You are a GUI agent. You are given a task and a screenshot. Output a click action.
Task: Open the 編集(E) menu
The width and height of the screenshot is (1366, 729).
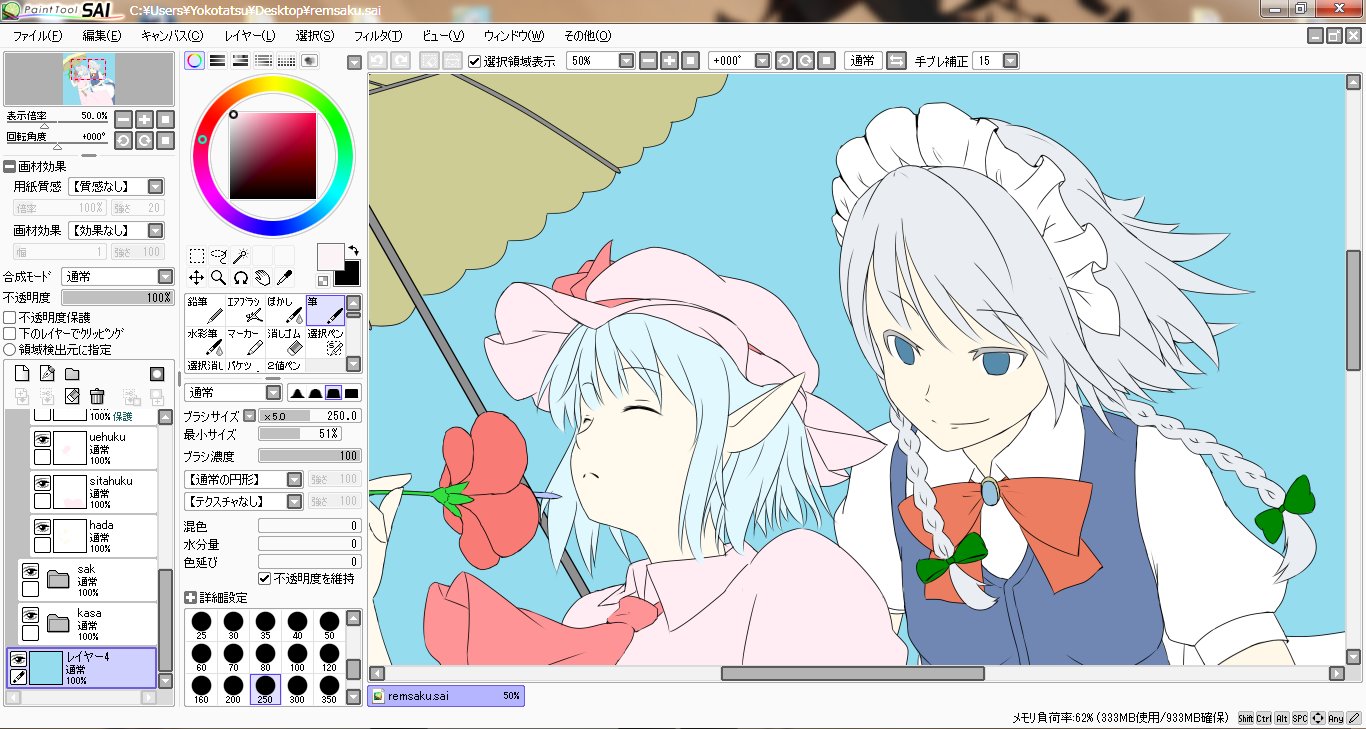[101, 36]
